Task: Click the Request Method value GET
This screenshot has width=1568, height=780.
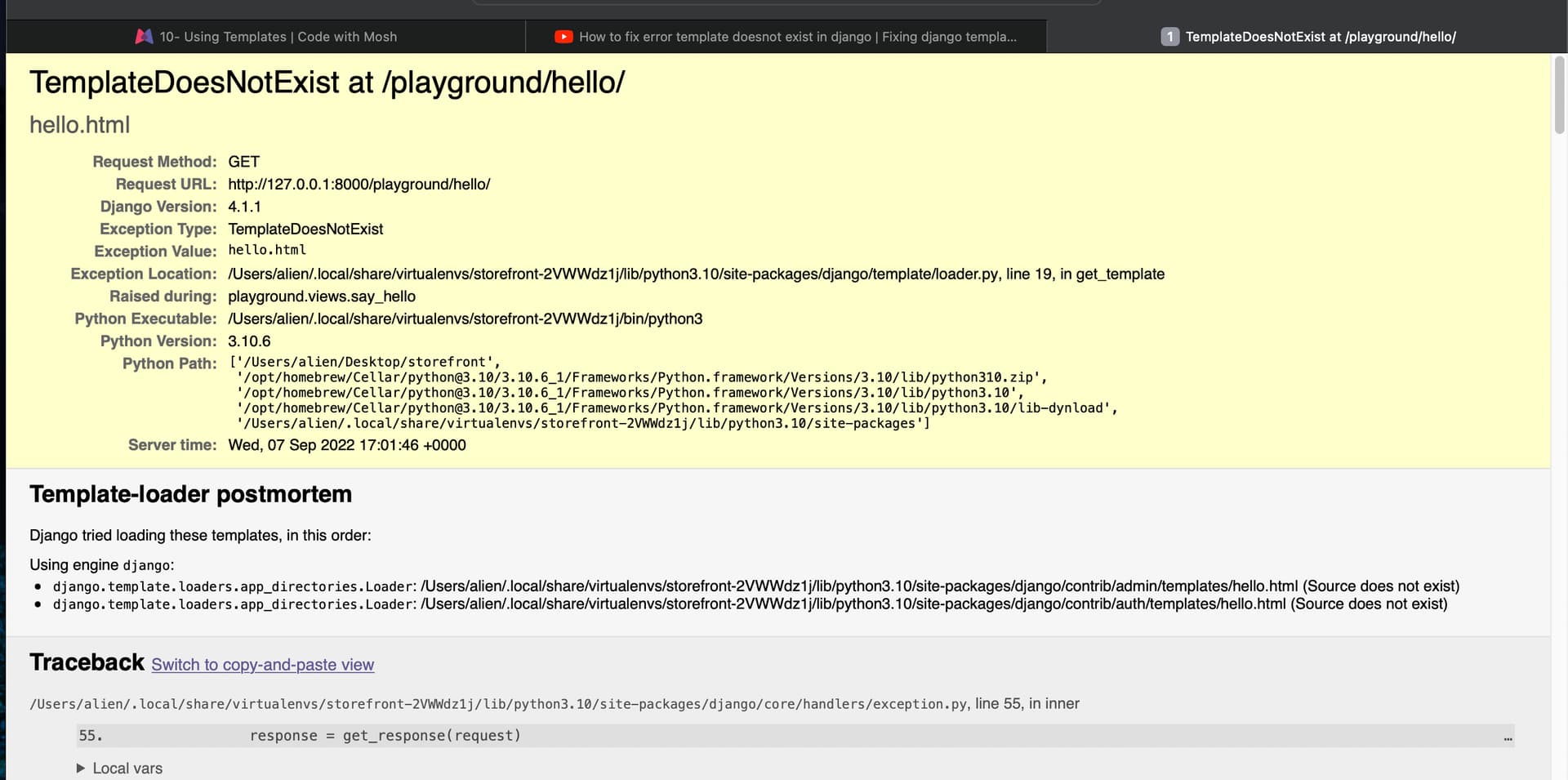Action: [244, 162]
